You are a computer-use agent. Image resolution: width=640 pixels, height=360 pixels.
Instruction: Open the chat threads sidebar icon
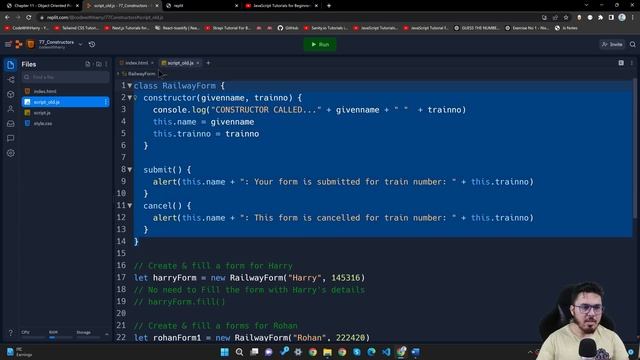11,138
